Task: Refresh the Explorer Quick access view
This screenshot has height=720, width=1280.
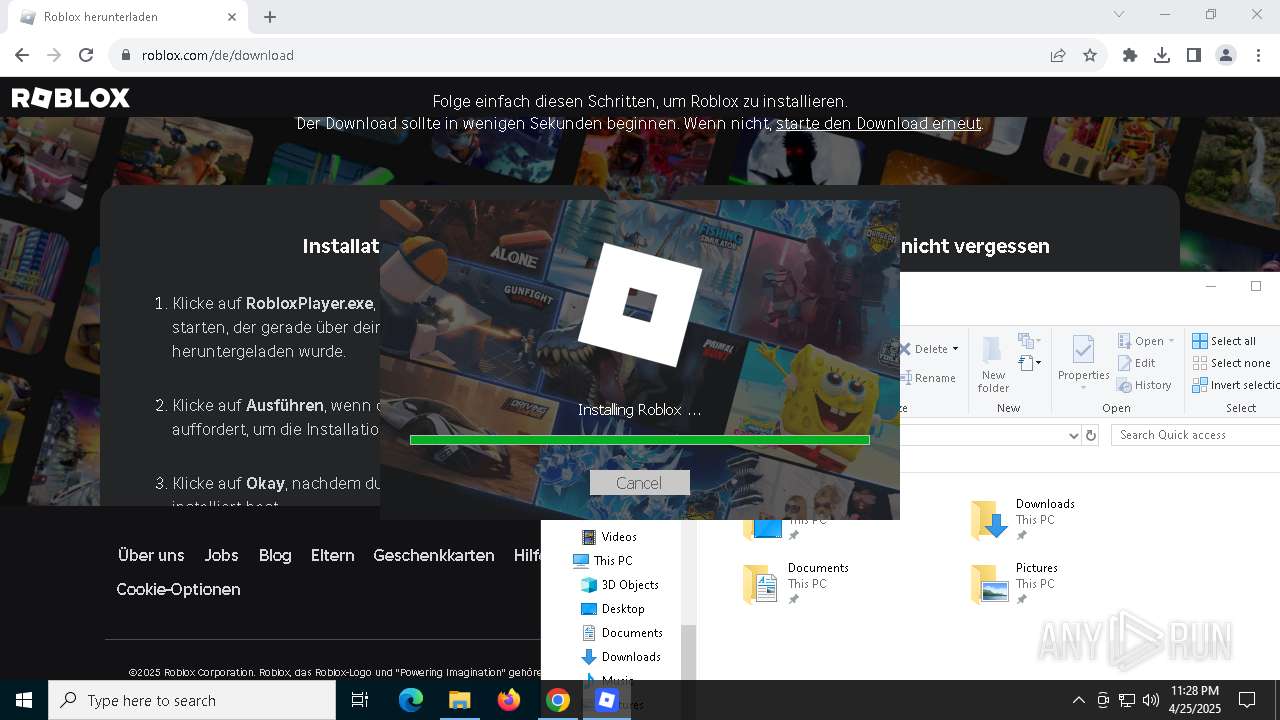Action: point(1091,435)
